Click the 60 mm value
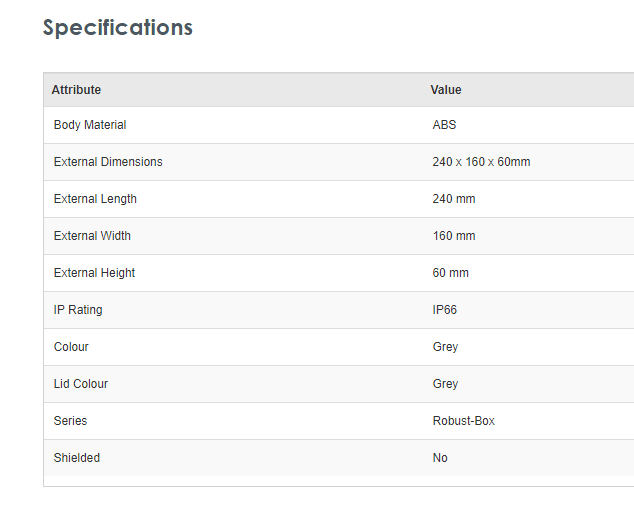This screenshot has height=511, width=634. [x=450, y=273]
